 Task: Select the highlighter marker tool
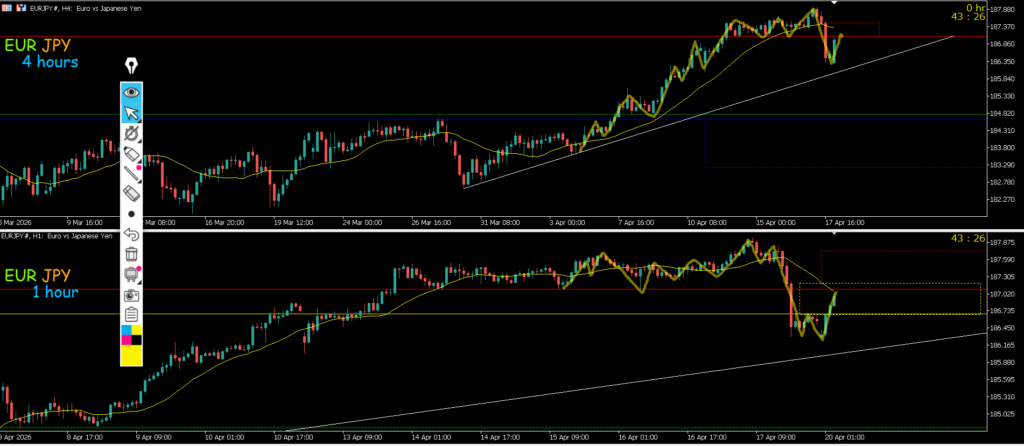pyautogui.click(x=132, y=154)
